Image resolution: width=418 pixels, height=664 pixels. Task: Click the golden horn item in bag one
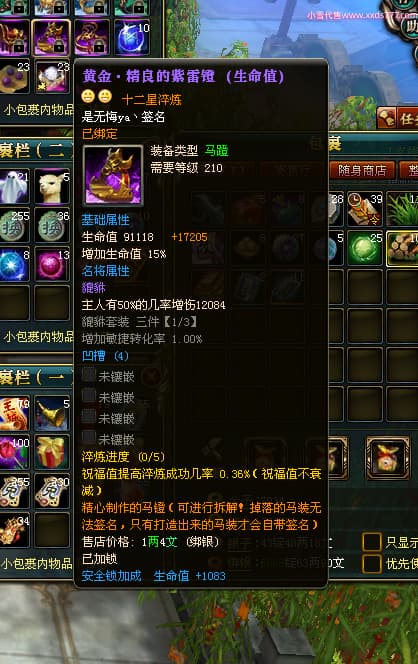(x=52, y=413)
